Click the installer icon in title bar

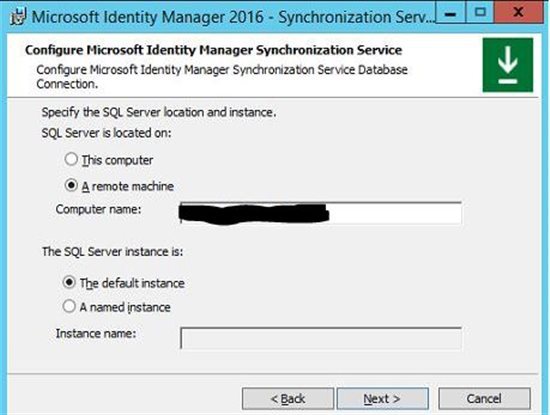[x=18, y=16]
